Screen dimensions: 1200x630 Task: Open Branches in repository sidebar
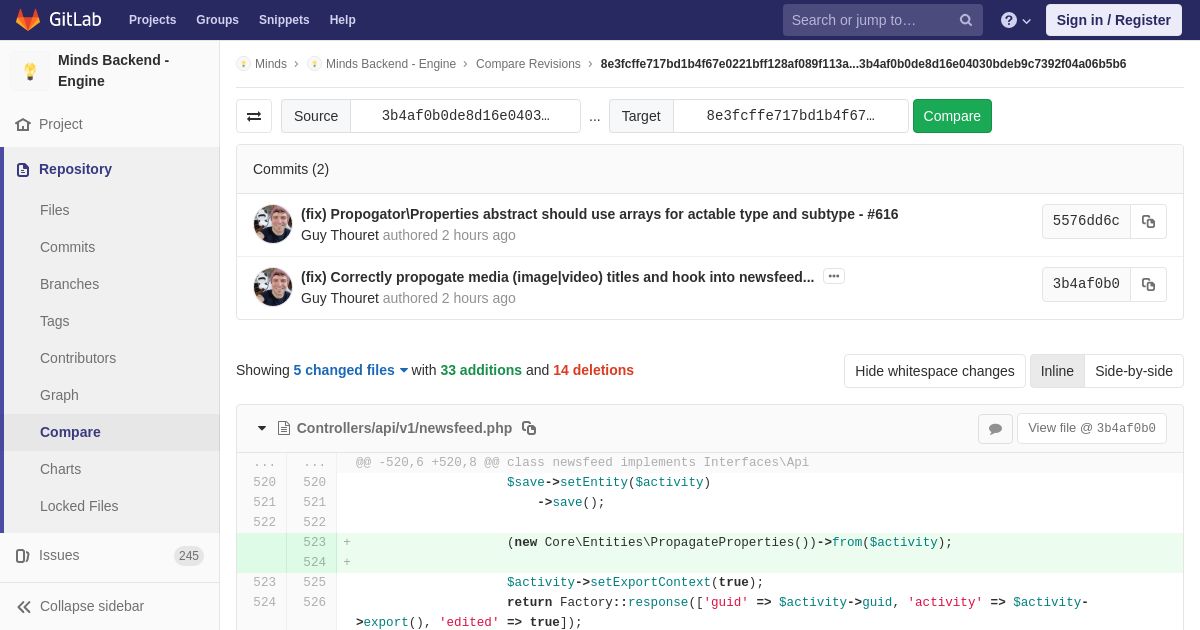[x=69, y=284]
